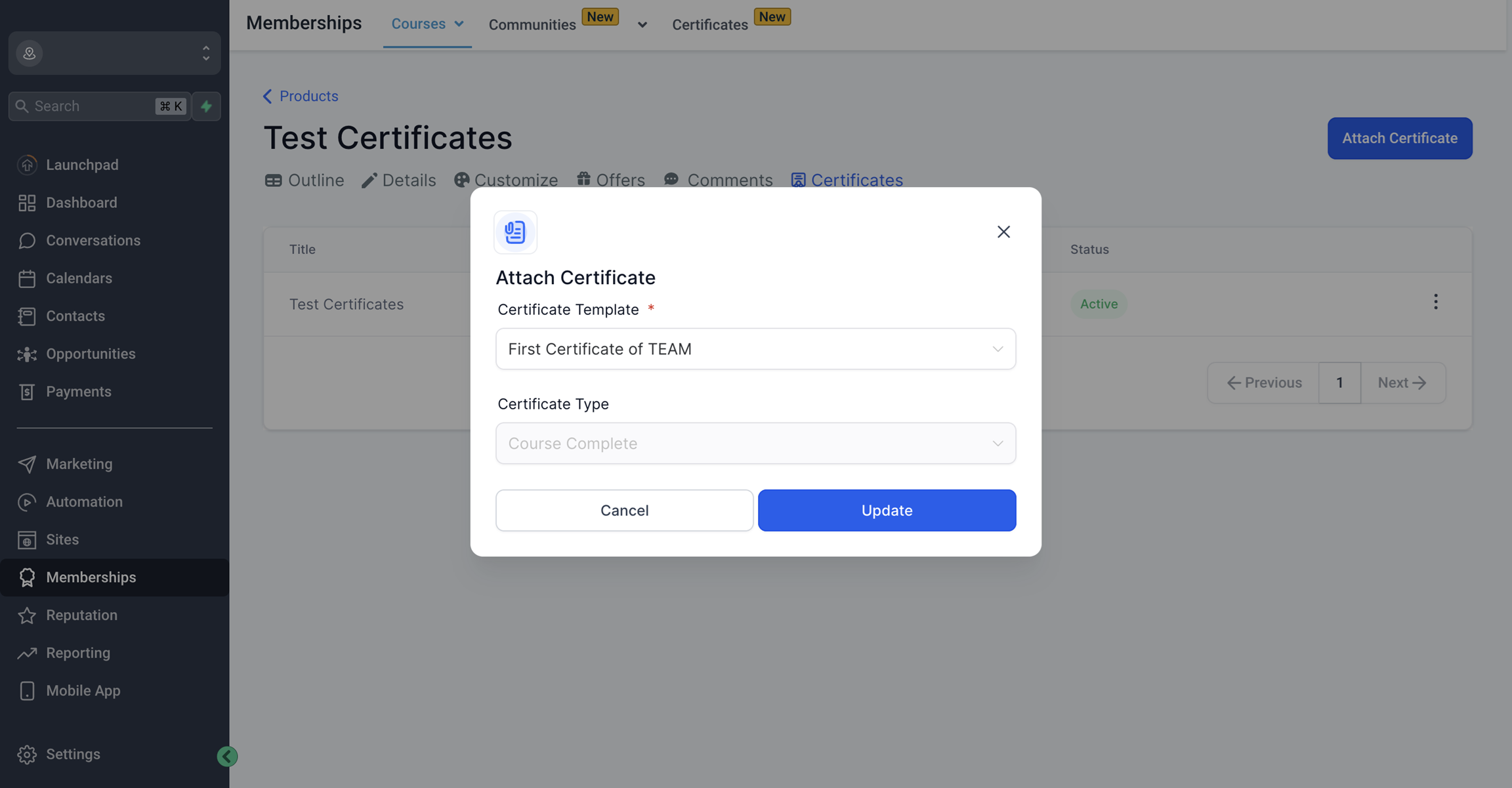
Task: Click the green lightning bolt quick actions icon
Action: point(206,106)
